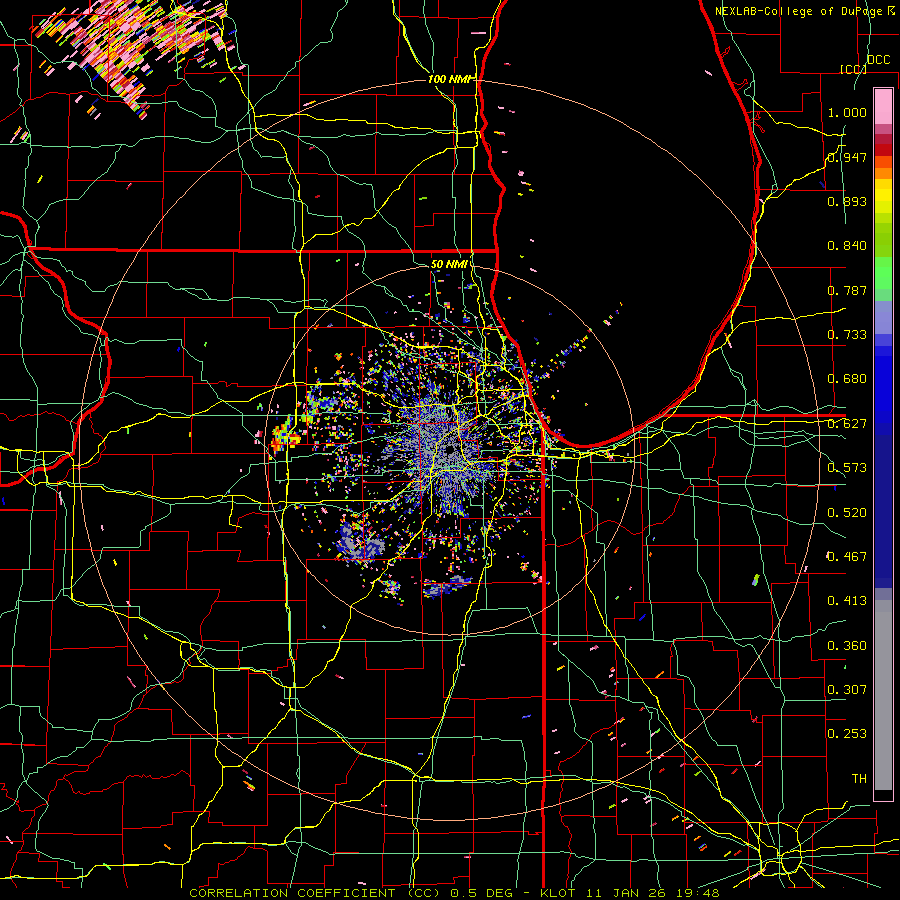Select the 0.573 scale value
900x900 pixels.
(847, 468)
